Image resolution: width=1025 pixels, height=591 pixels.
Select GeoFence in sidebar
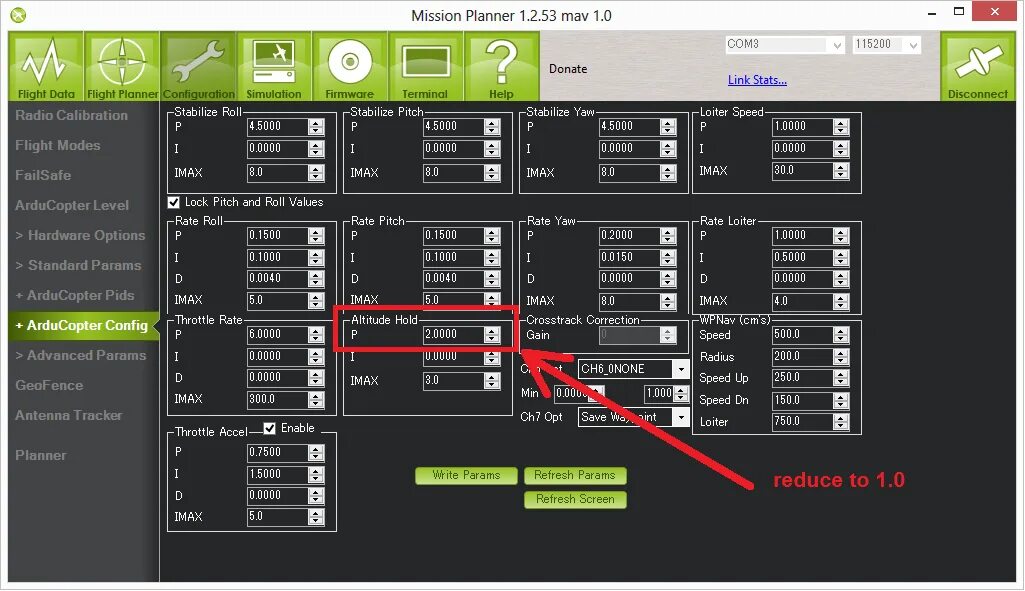(49, 386)
